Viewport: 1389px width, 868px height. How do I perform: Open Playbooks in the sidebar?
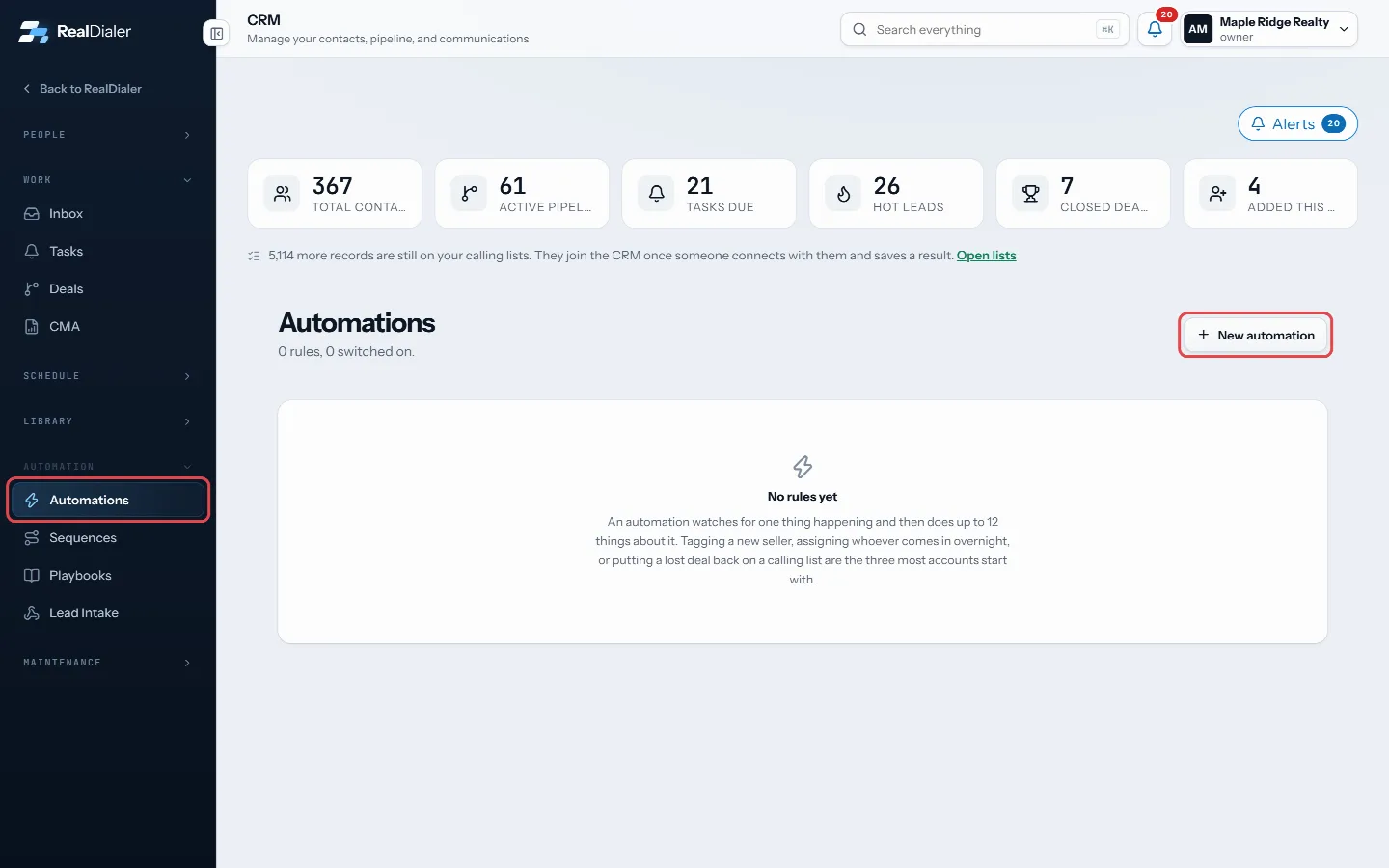tap(108, 576)
